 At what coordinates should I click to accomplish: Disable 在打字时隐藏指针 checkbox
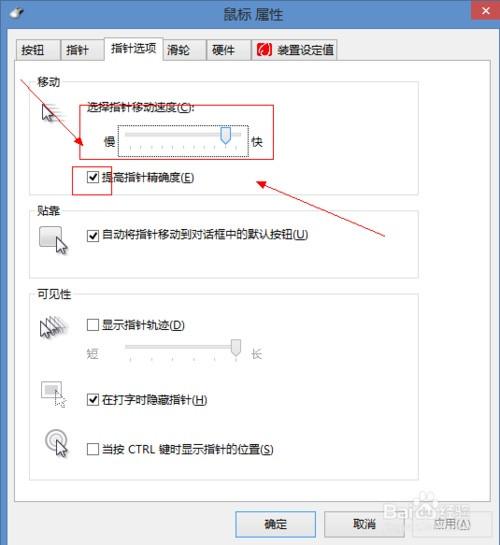coord(93,400)
